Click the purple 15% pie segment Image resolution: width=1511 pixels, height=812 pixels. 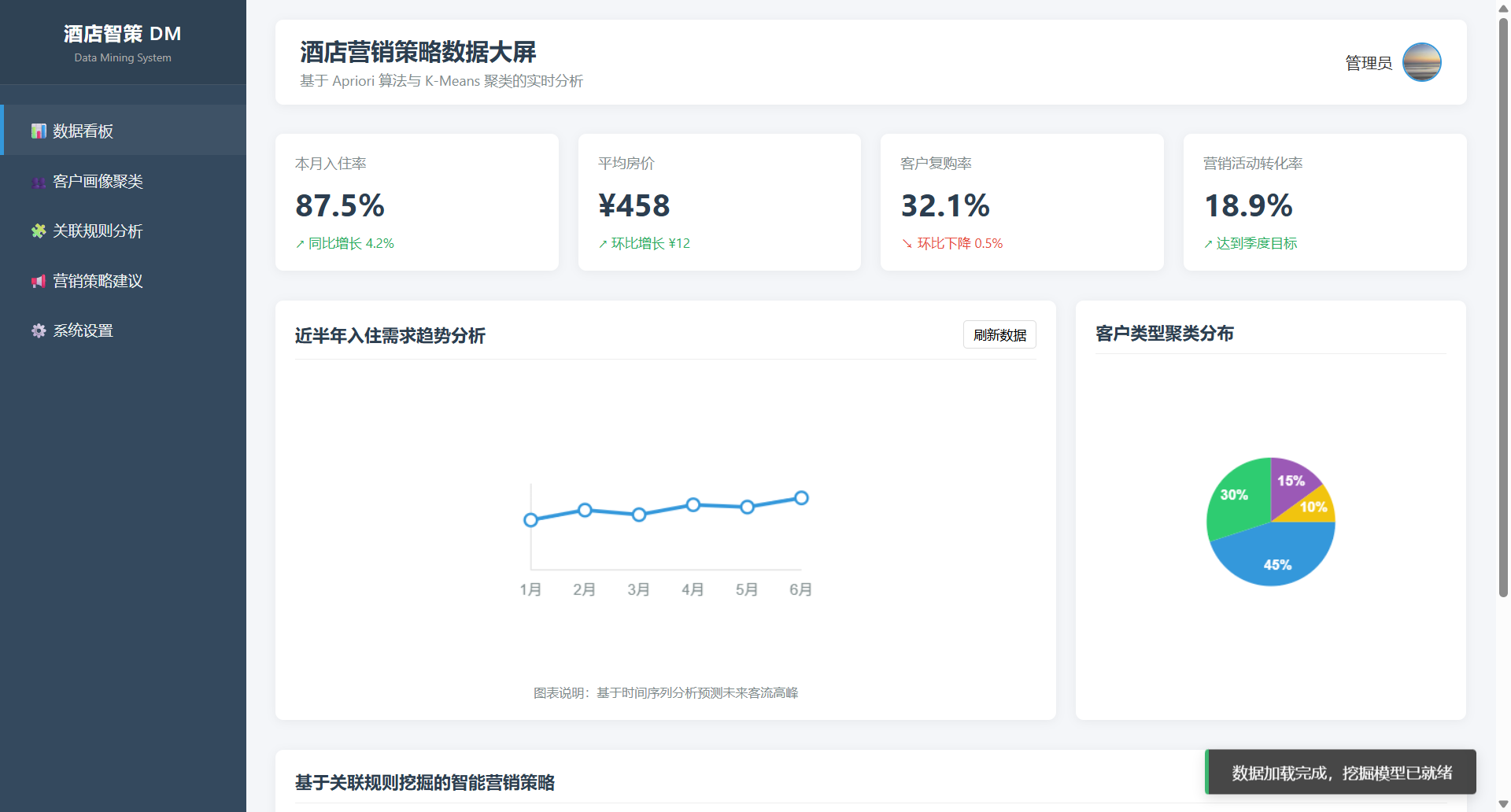click(1289, 478)
